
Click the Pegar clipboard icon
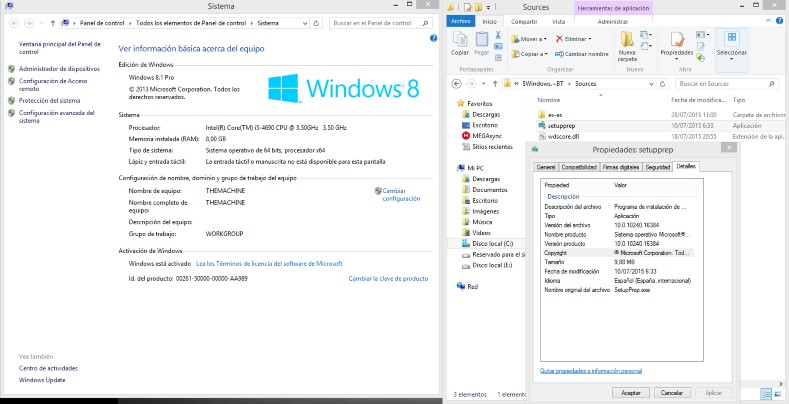(x=482, y=39)
